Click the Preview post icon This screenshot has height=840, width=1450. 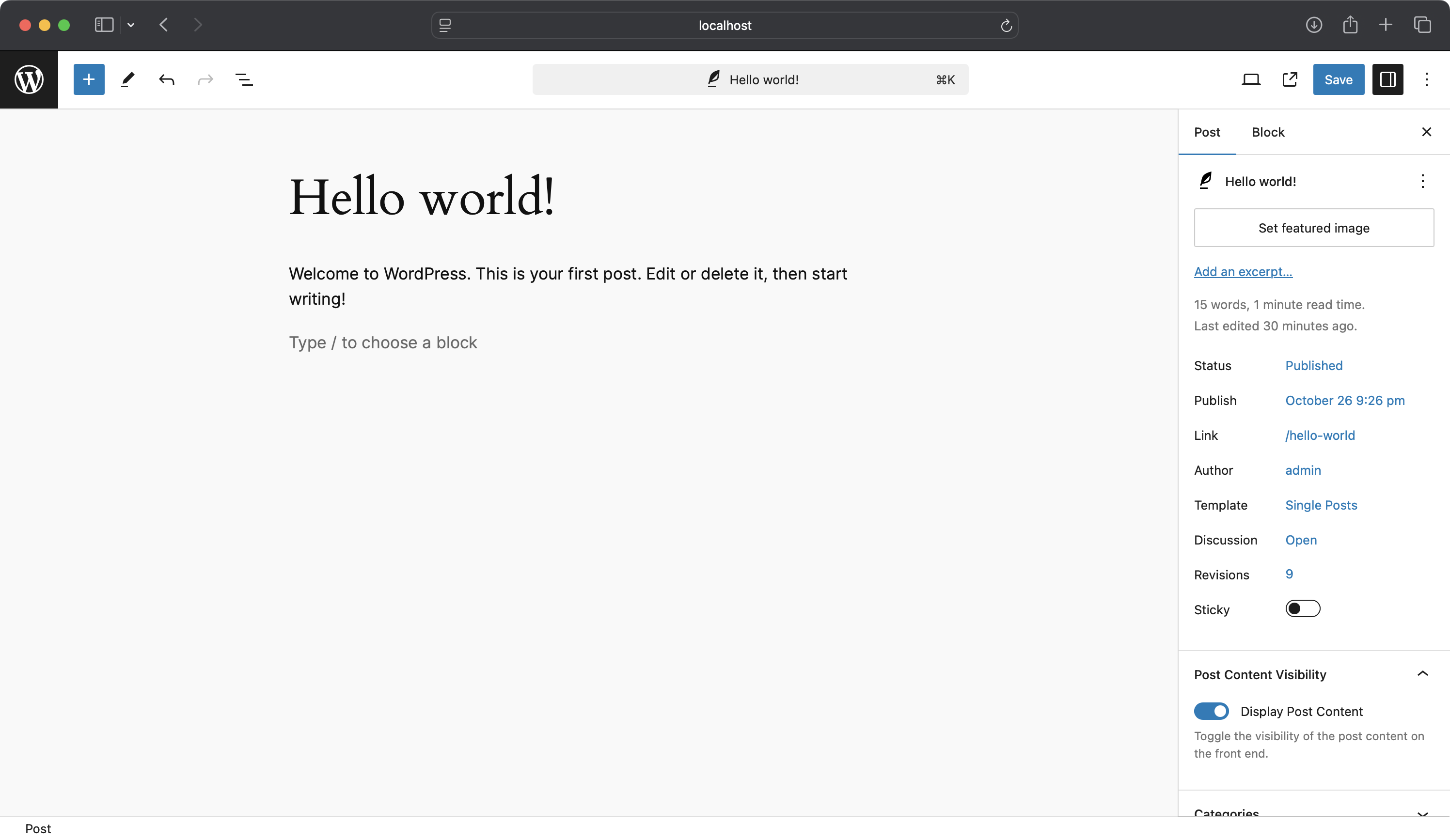(x=1290, y=79)
